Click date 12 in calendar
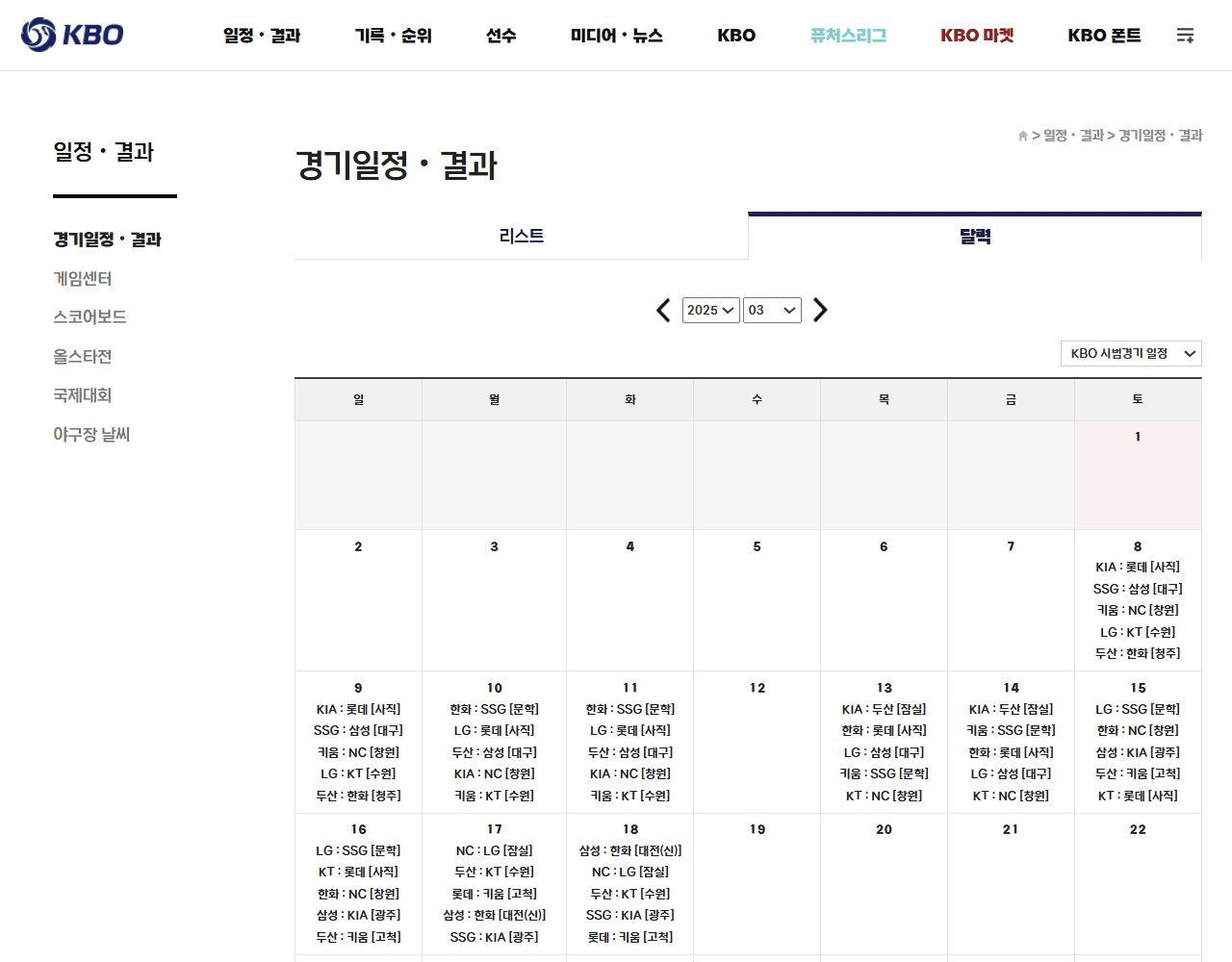Image resolution: width=1232 pixels, height=962 pixels. tap(757, 688)
